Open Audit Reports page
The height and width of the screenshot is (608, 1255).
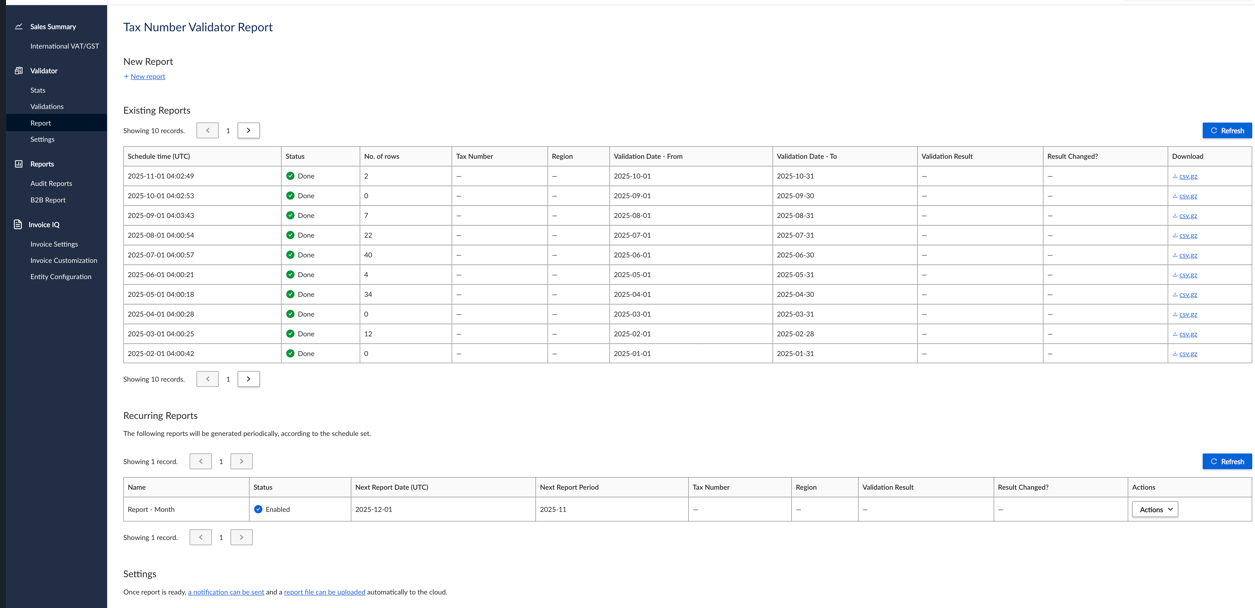click(x=51, y=183)
